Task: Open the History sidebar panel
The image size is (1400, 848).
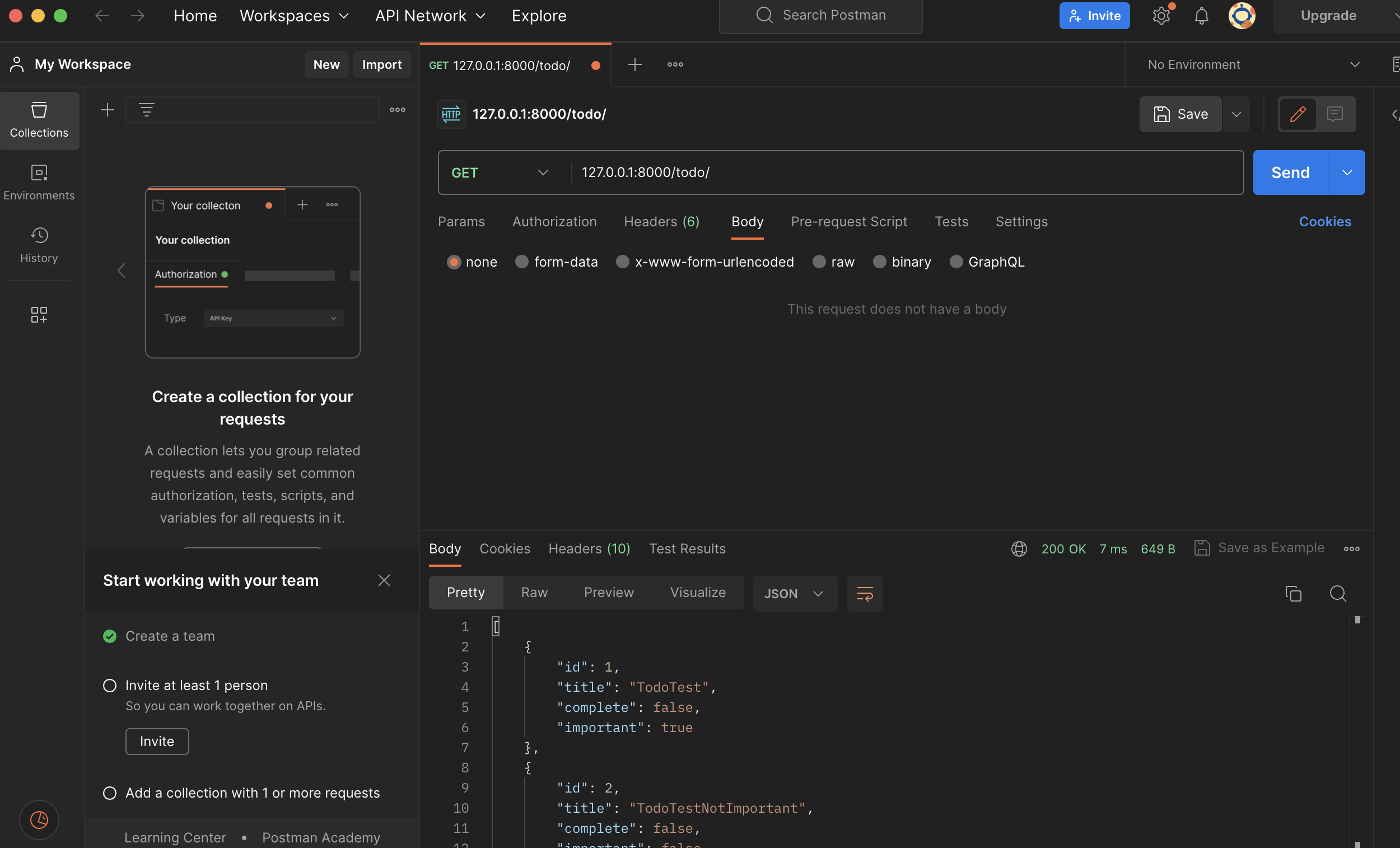Action: point(39,245)
